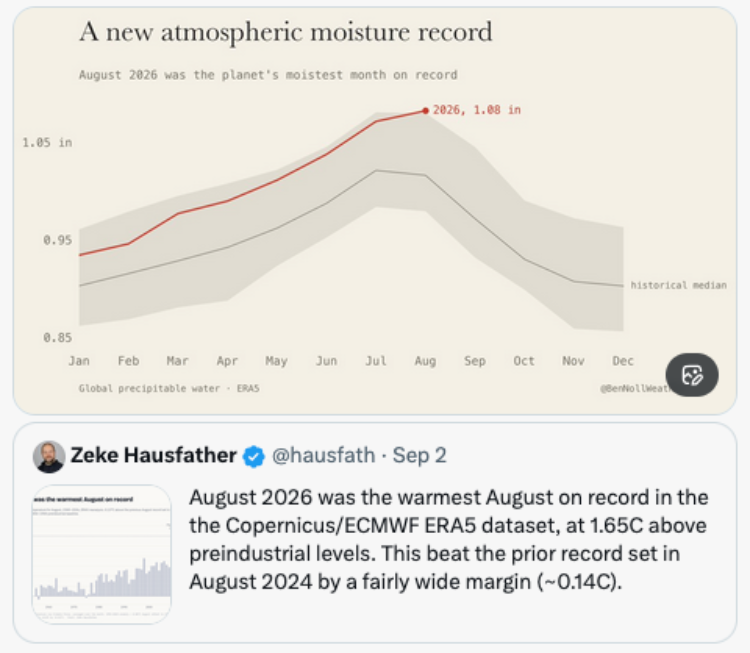Click the 'historical median' line label

click(x=678, y=285)
